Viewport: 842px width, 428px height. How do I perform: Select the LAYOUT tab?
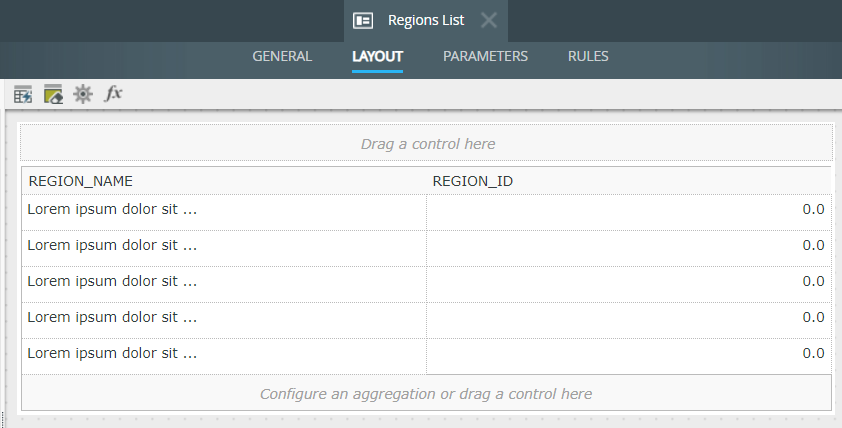click(377, 56)
